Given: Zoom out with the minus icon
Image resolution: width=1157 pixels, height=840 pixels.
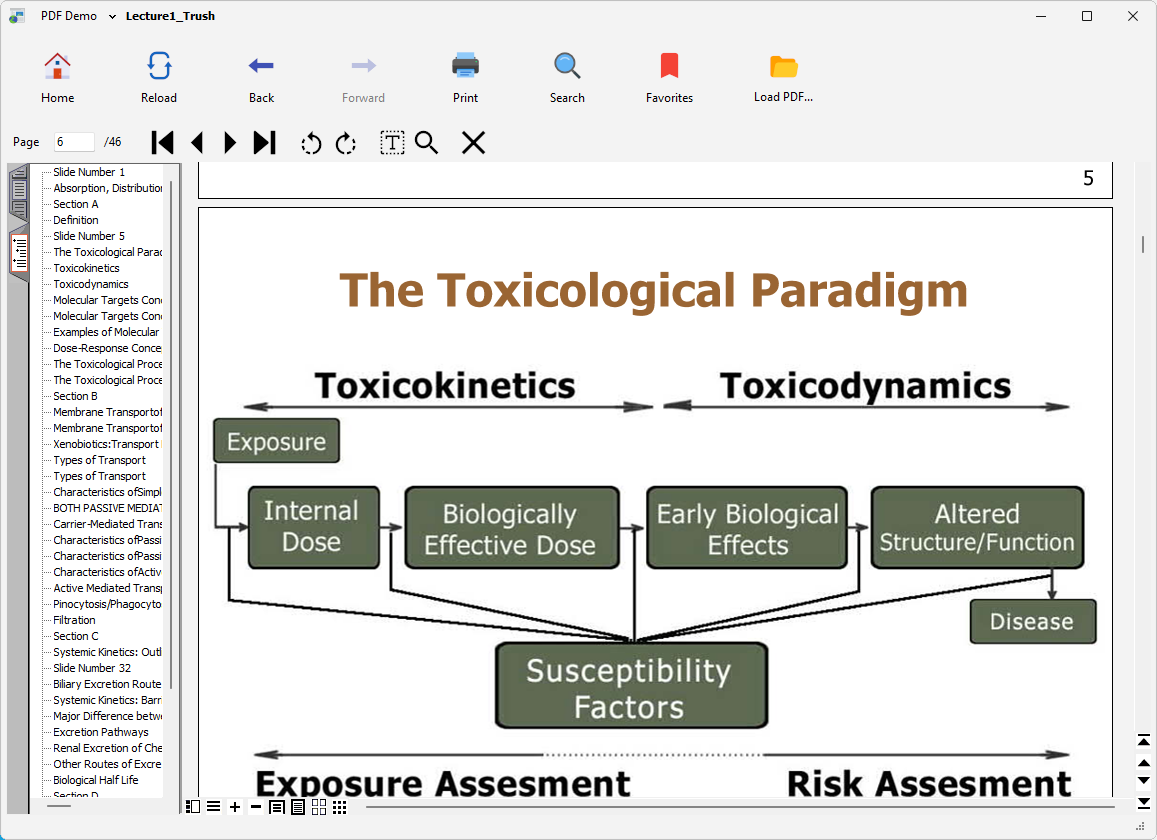Looking at the screenshot, I should coord(256,807).
